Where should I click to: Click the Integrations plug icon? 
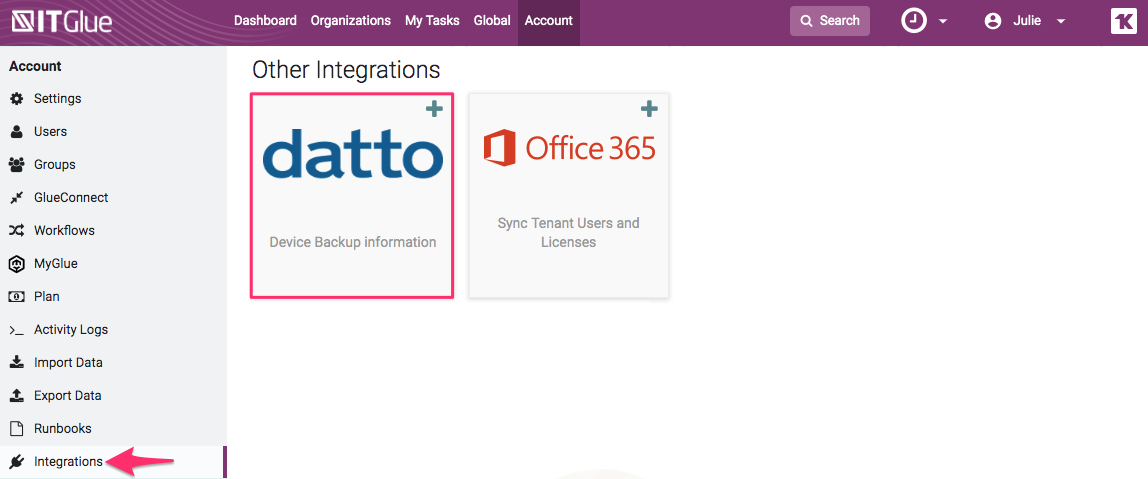click(x=16, y=462)
